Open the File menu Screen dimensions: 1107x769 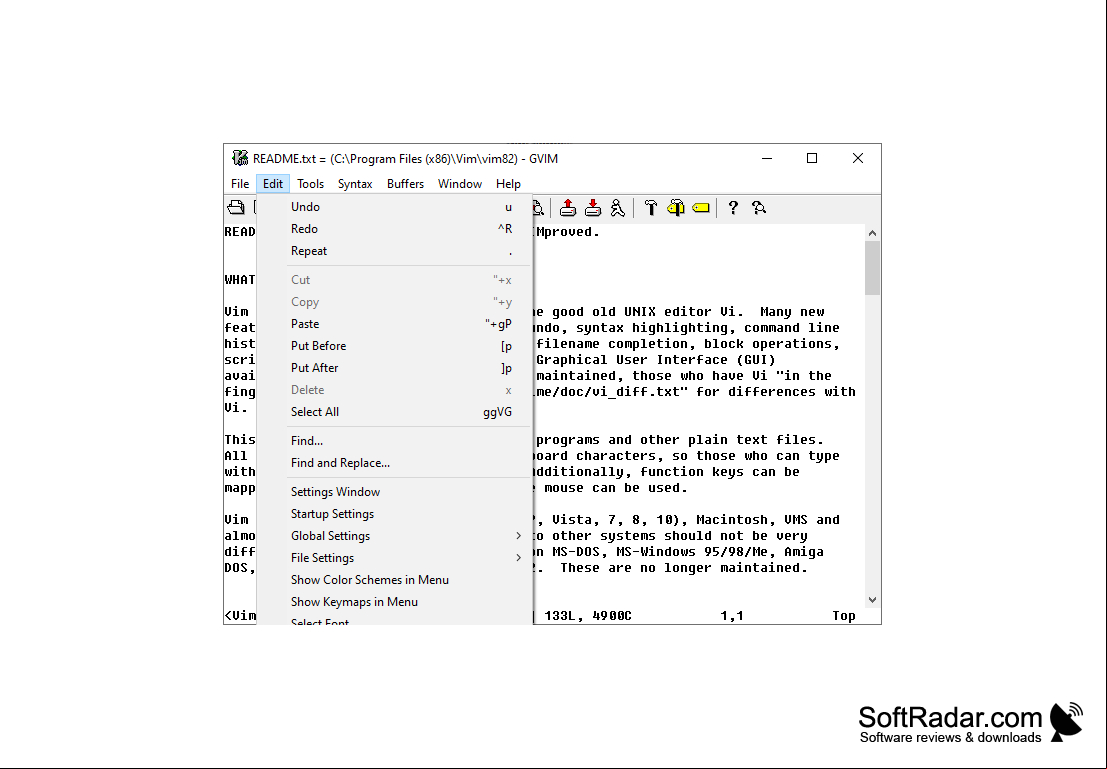pyautogui.click(x=240, y=184)
